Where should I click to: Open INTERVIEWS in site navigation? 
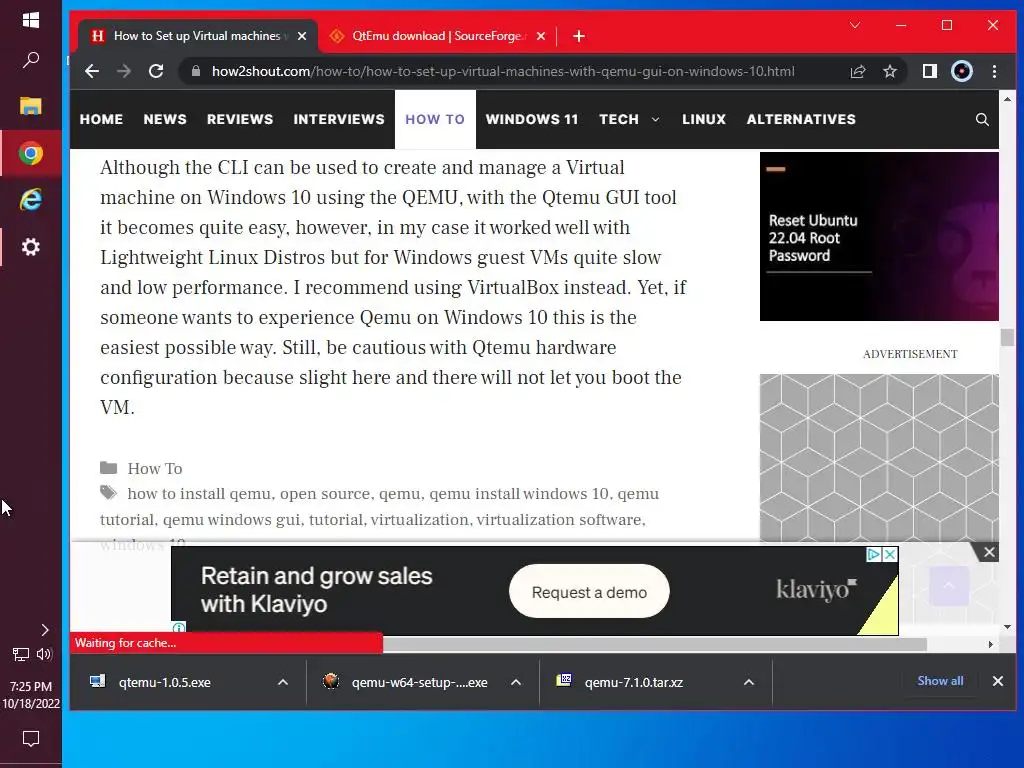[339, 120]
